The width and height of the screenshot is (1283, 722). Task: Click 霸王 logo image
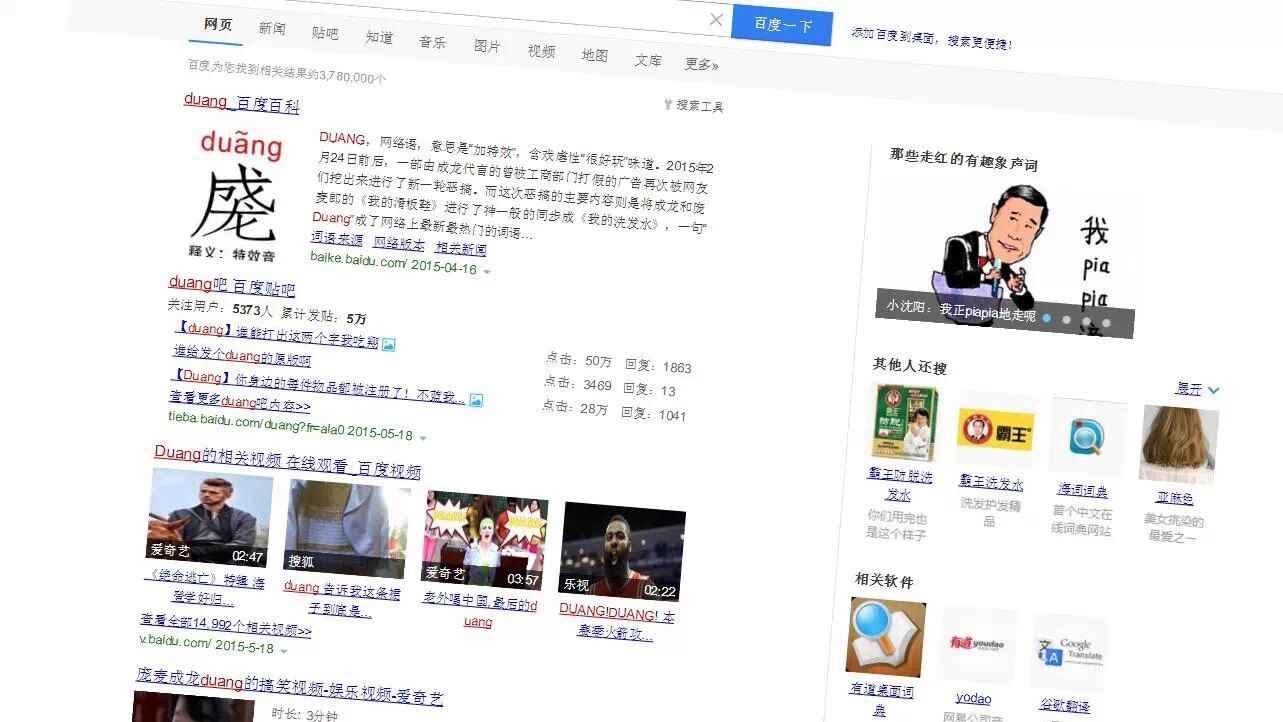[x=997, y=431]
